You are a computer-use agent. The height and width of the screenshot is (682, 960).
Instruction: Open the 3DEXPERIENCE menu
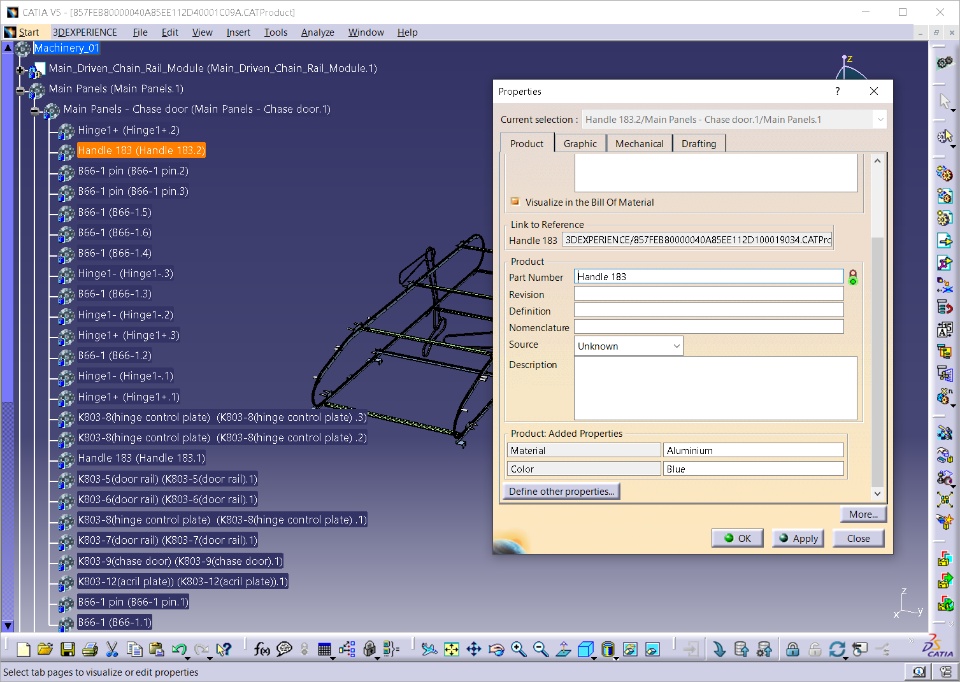tap(84, 32)
